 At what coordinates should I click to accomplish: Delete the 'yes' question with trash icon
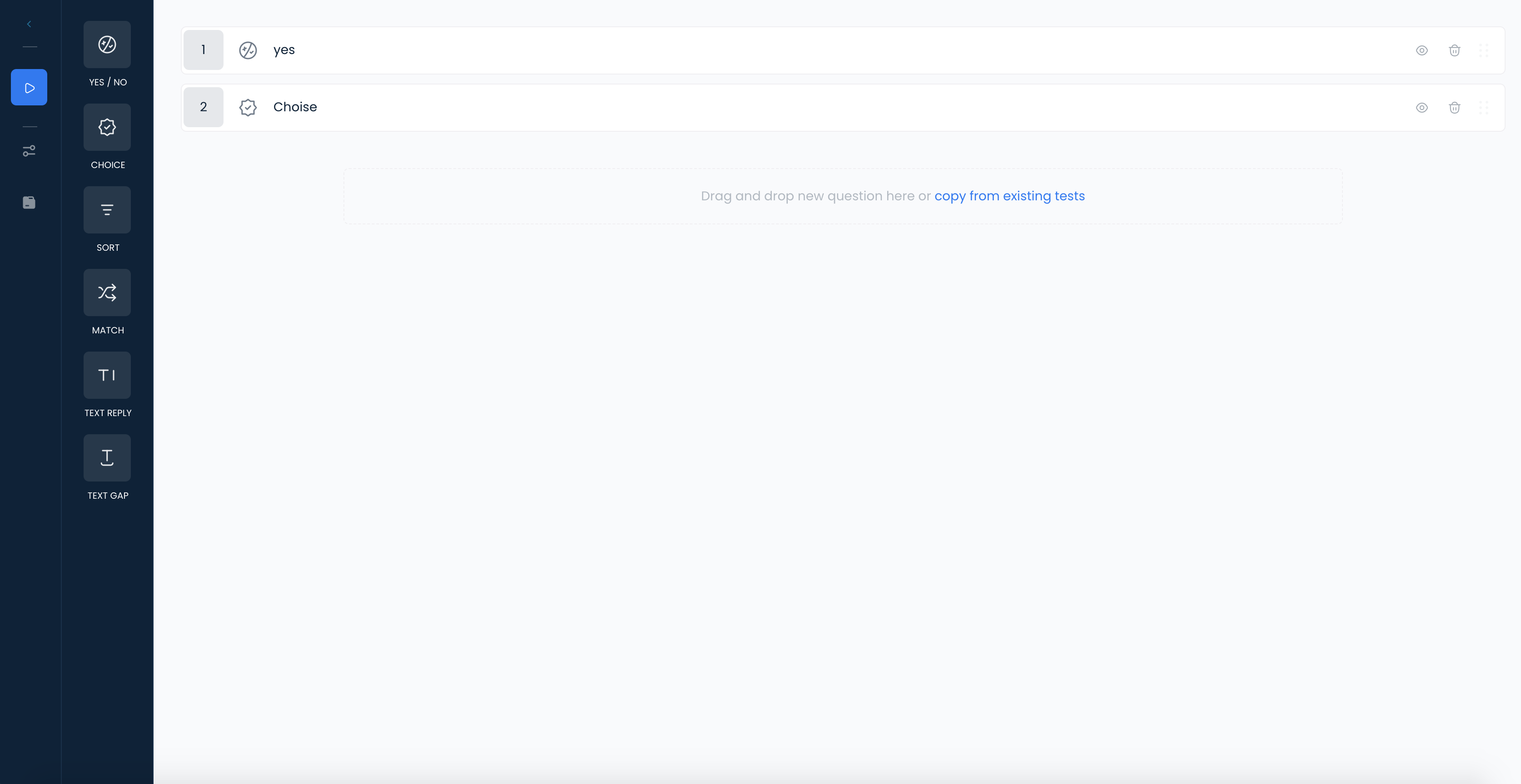pyautogui.click(x=1454, y=51)
